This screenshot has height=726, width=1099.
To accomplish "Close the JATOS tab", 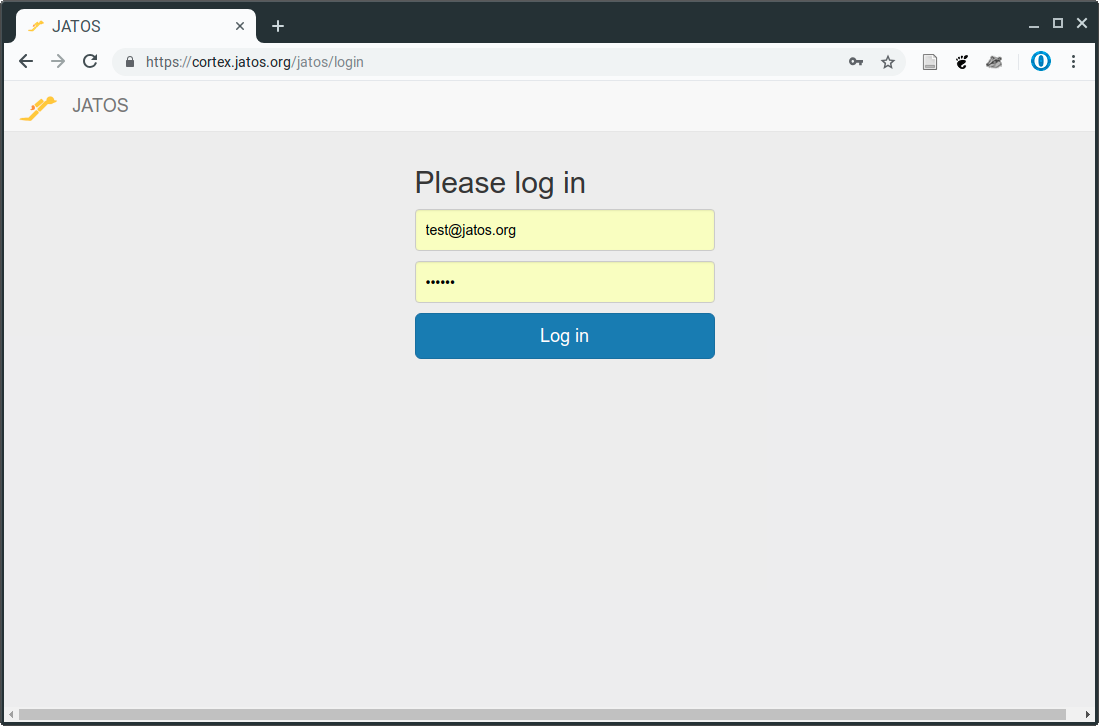I will (240, 27).
